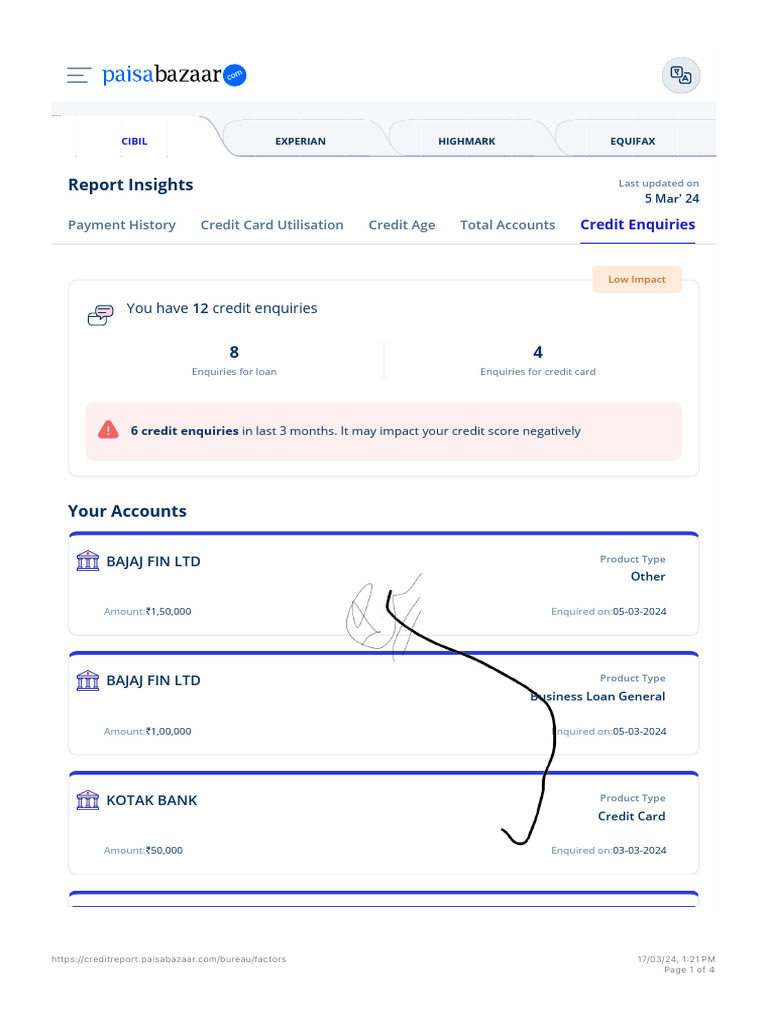Open the Credit Card Utilisation tab
Image resolution: width=768 pixels, height=1024 pixels.
click(x=272, y=225)
